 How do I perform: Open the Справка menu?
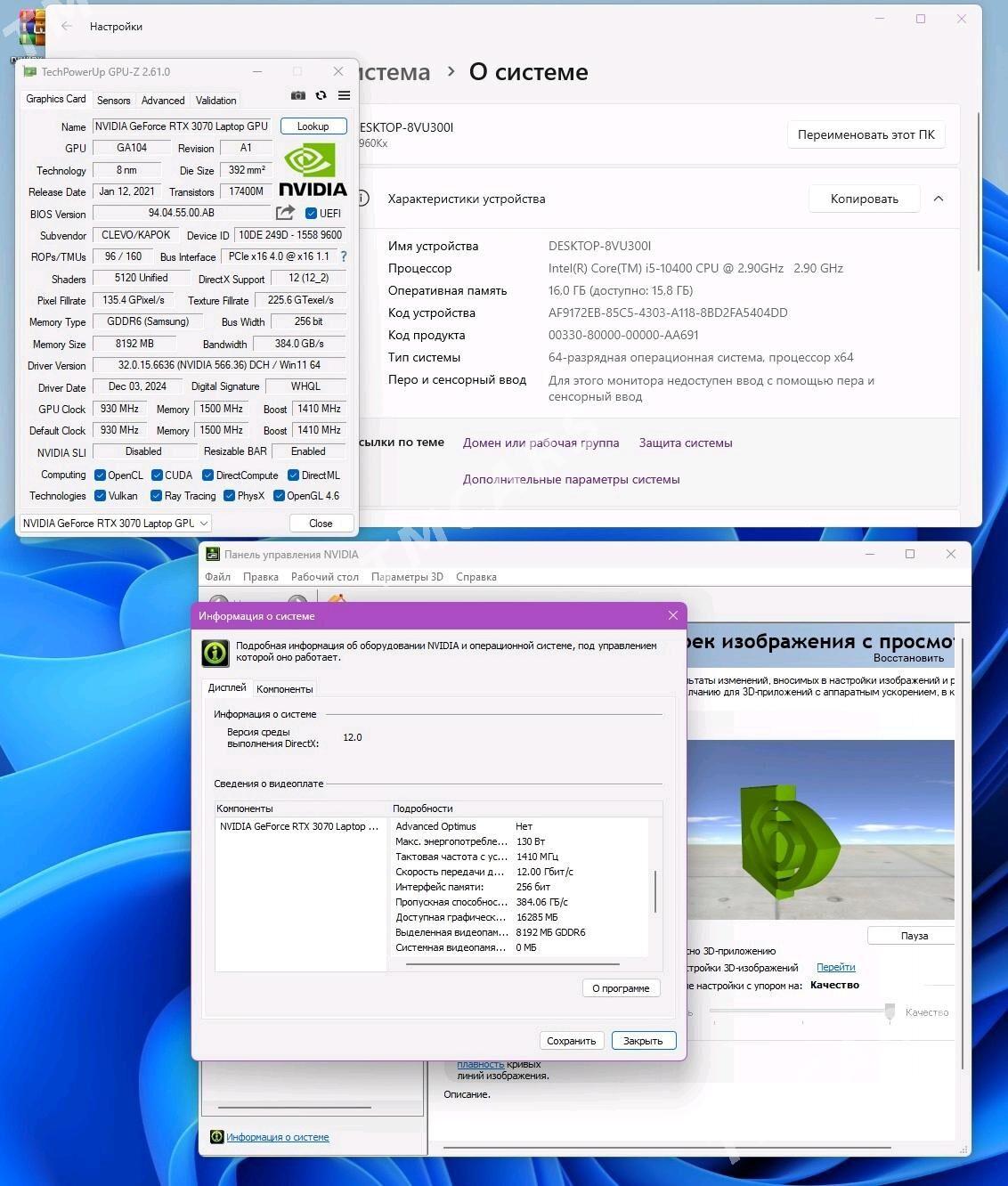point(476,577)
